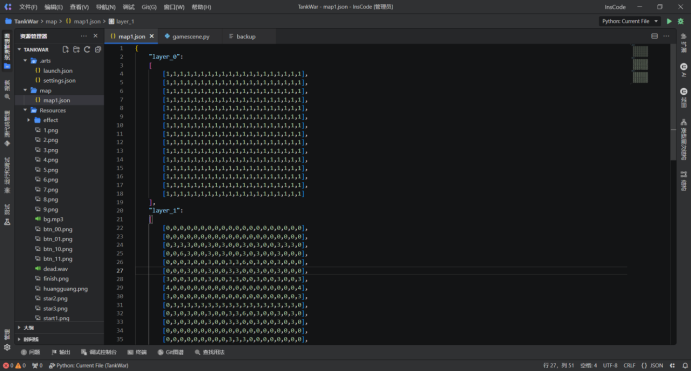Viewport: 692px width, 371px height.
Task: Click the cursor position in the status bar
Action: (x=558, y=366)
